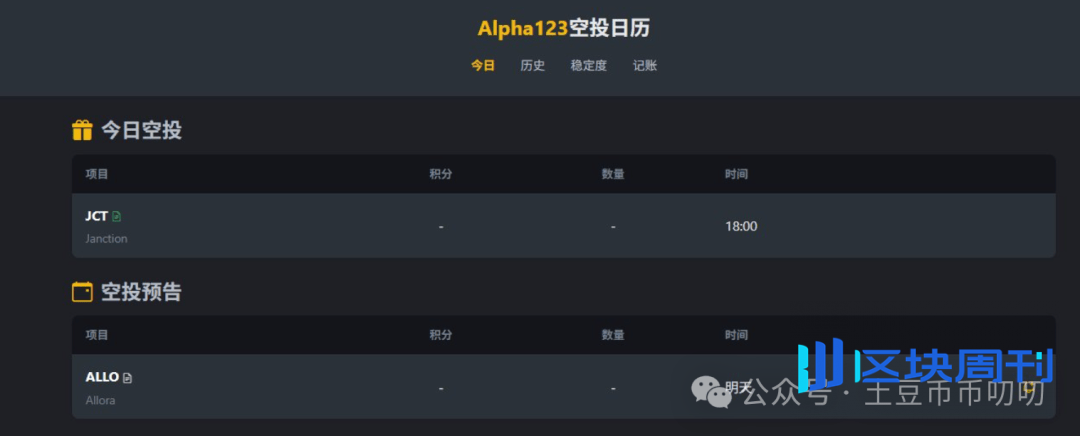The image size is (1080, 436).
Task: Click 项目 column header in 空投预告 table
Action: 97,335
